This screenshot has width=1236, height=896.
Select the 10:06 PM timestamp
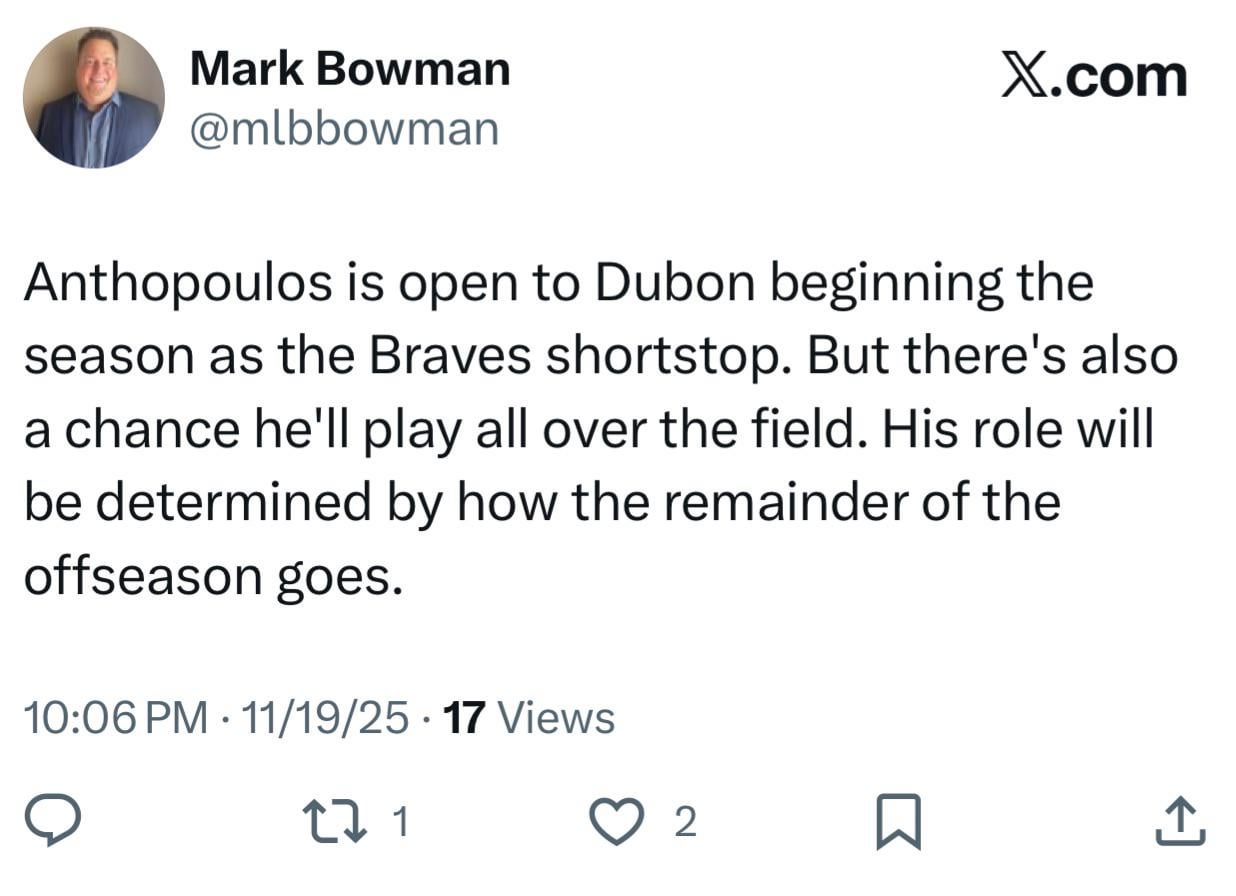(x=110, y=717)
